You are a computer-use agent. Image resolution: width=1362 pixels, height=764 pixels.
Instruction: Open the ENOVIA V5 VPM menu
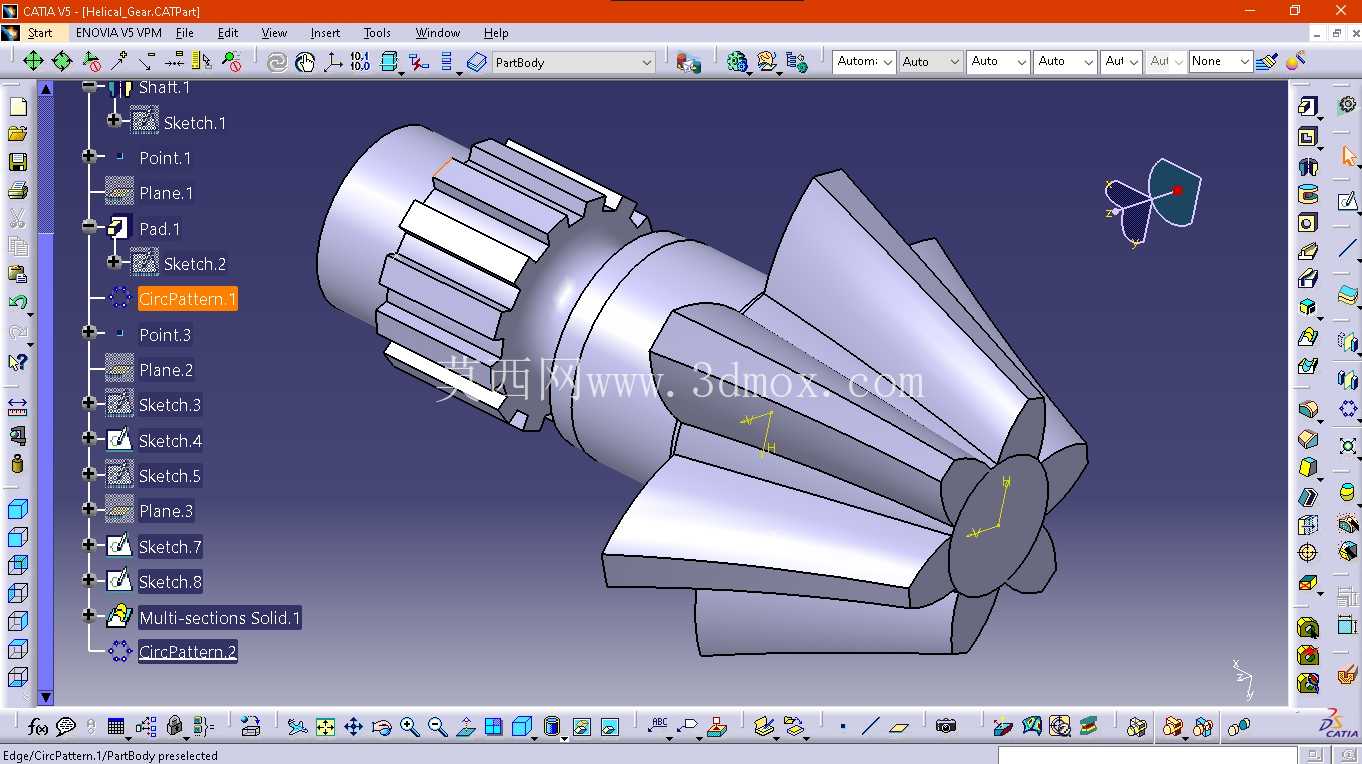[119, 33]
